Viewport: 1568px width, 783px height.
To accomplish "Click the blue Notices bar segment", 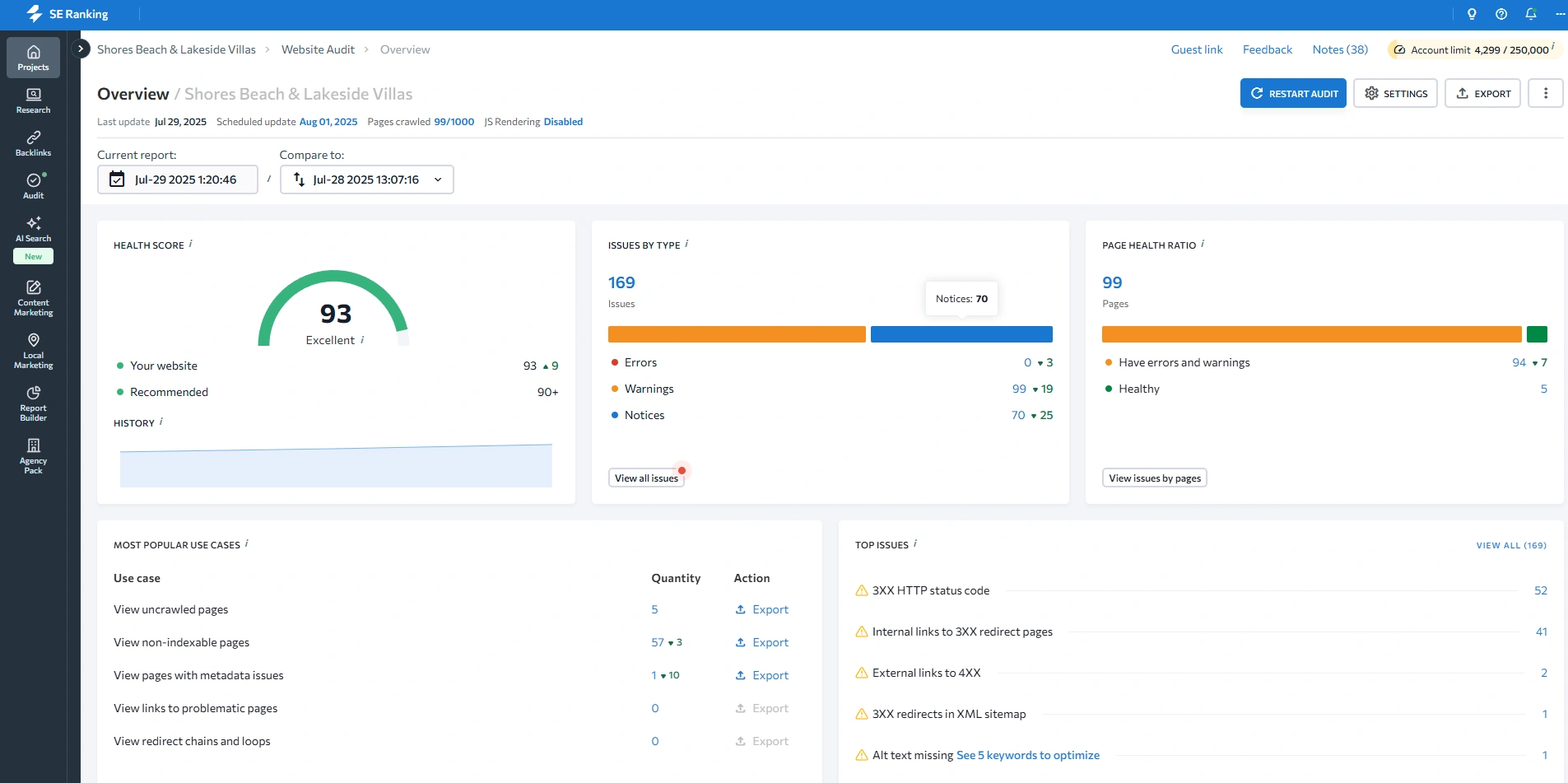I will click(x=961, y=334).
